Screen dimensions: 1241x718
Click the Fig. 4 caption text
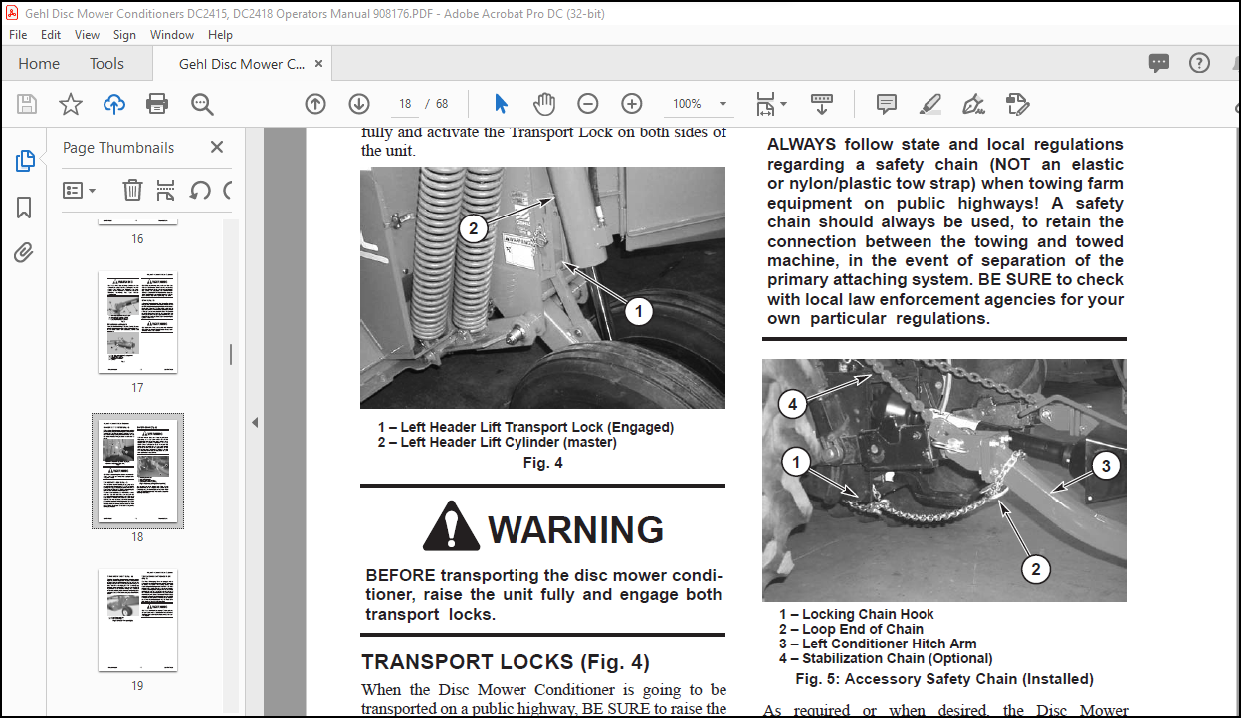(543, 463)
